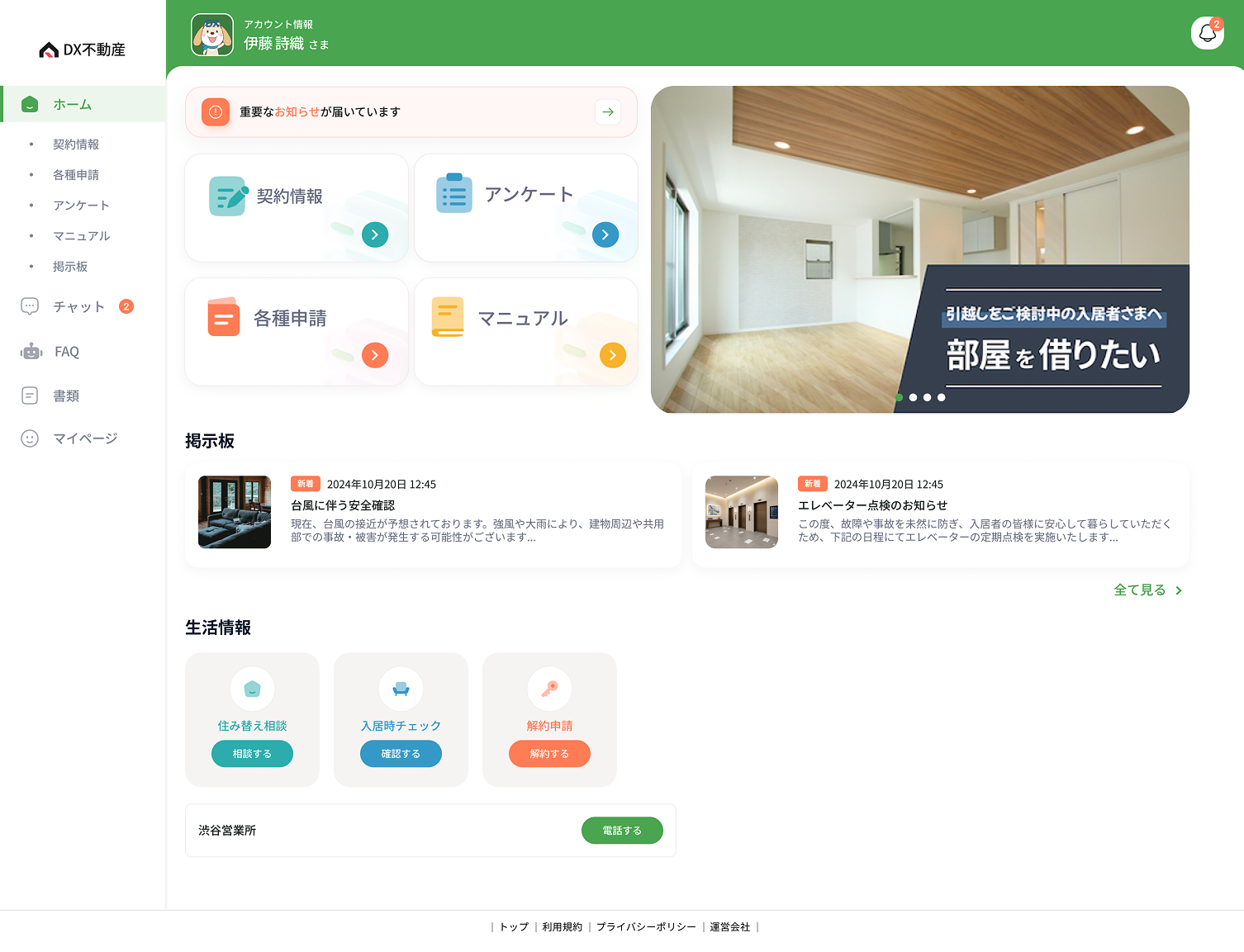
Task: Click the user avatar mascot icon
Action: (x=212, y=35)
